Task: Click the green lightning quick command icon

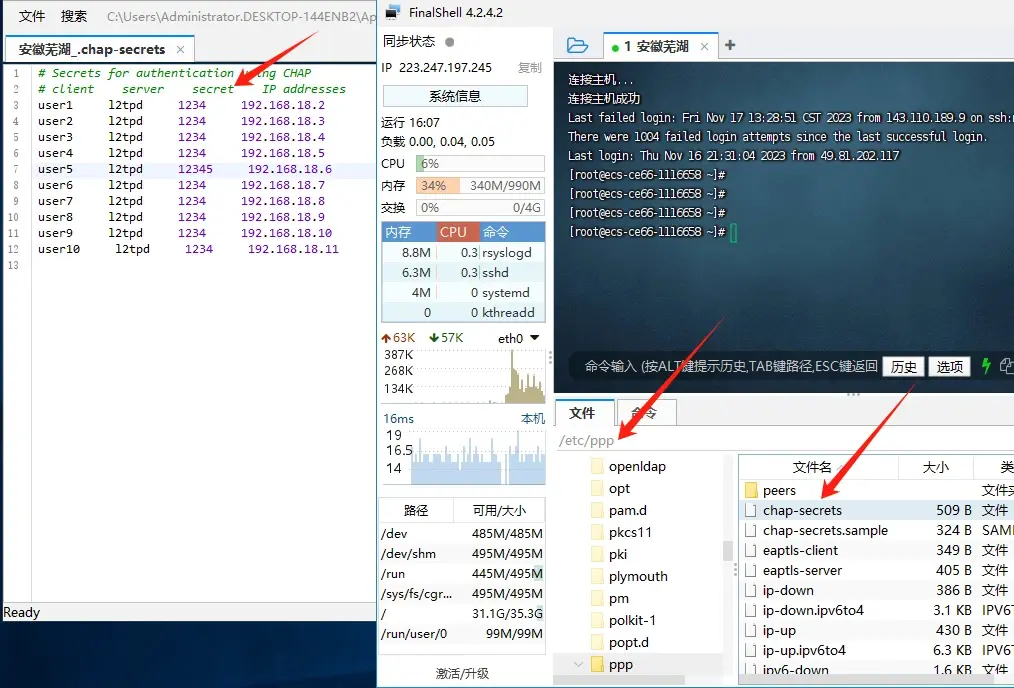Action: point(986,366)
